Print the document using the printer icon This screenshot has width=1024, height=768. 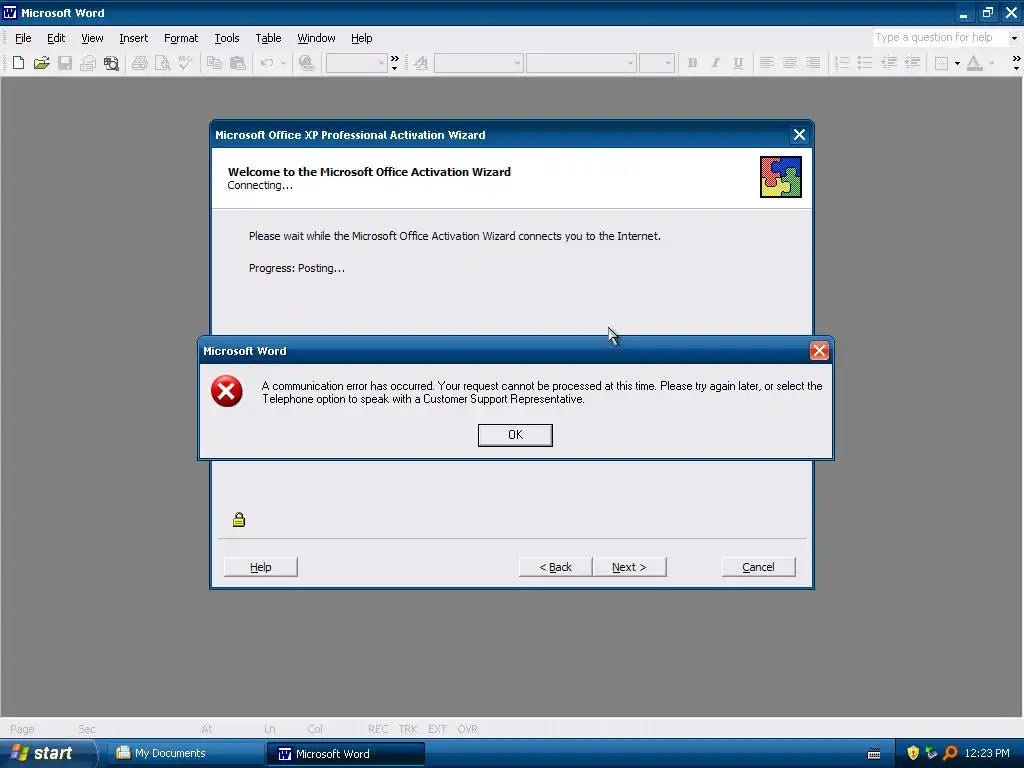139,63
